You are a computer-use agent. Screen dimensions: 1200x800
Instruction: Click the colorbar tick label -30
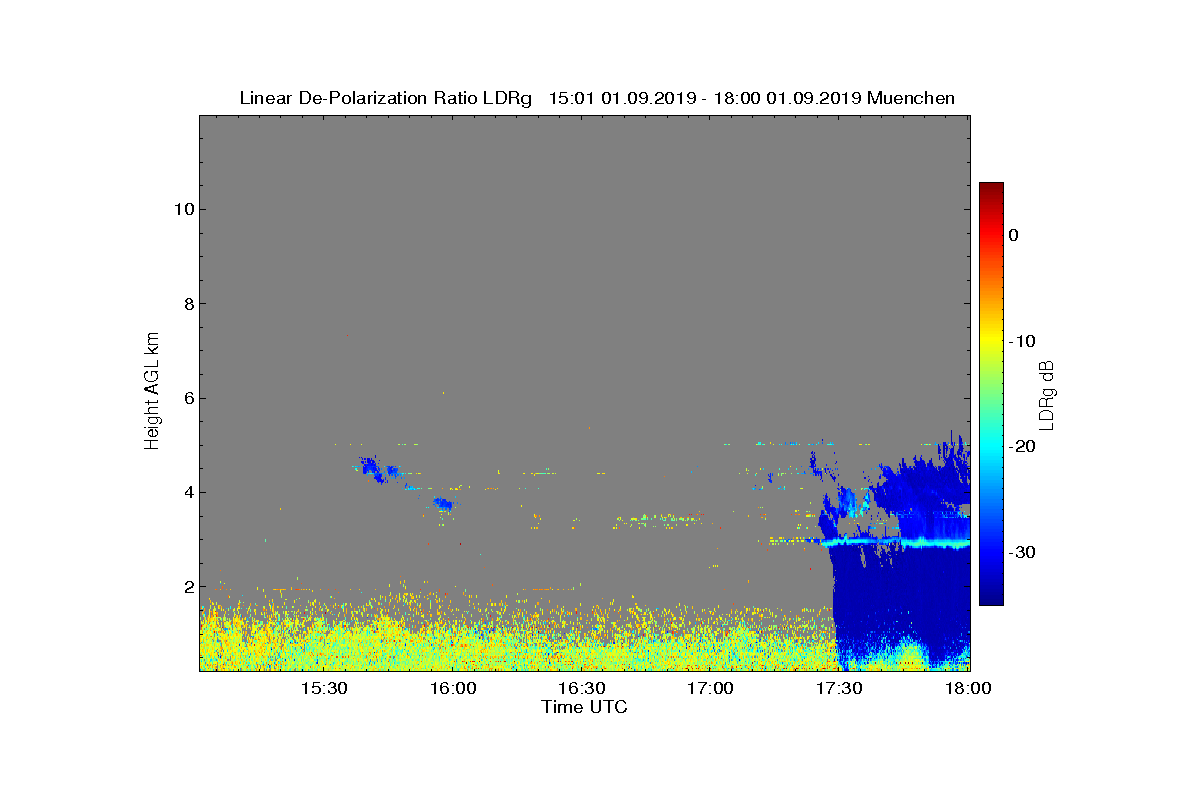[x=1021, y=553]
